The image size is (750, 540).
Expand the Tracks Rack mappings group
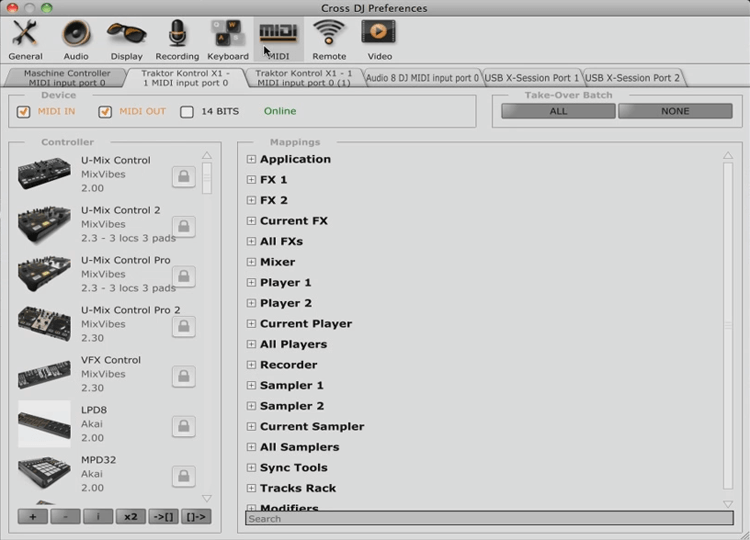(251, 488)
